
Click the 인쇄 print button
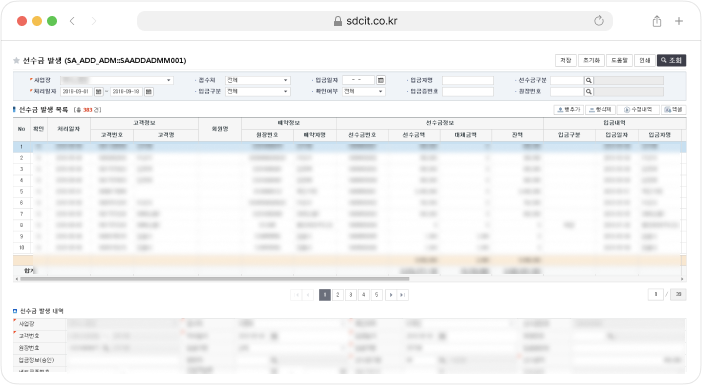coord(645,60)
